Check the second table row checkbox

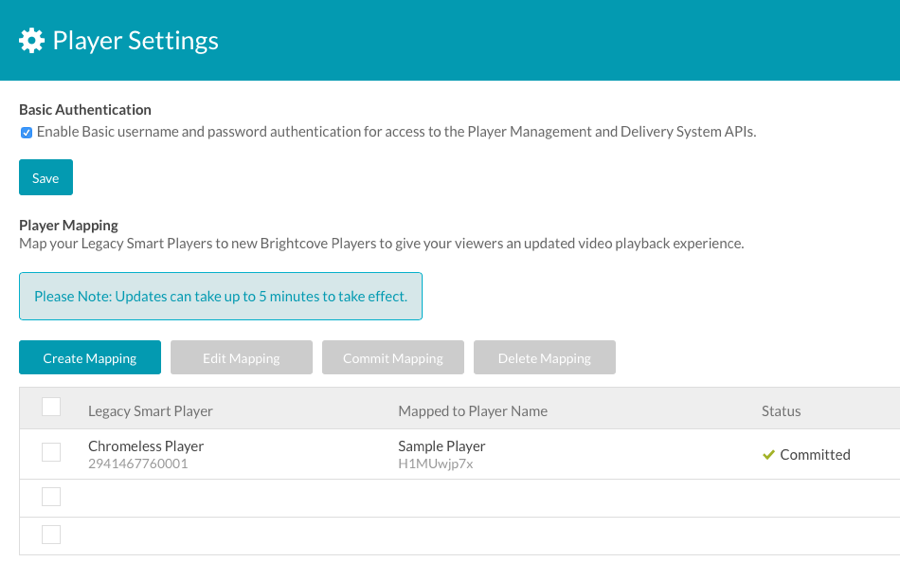tap(51, 497)
